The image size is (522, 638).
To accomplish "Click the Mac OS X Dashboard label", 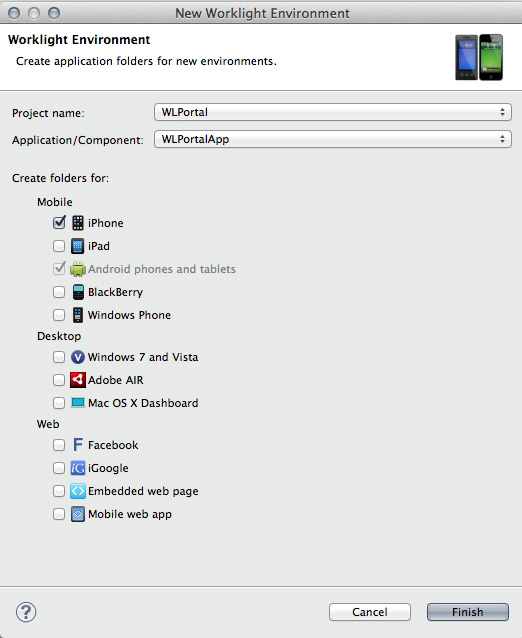I will [143, 403].
